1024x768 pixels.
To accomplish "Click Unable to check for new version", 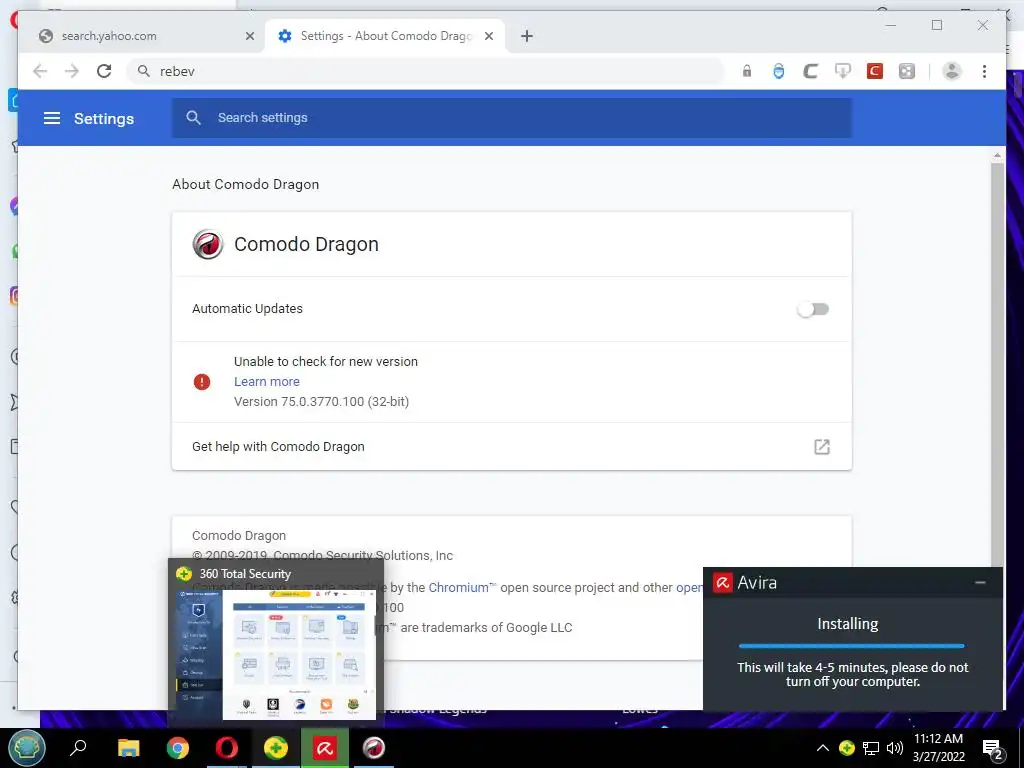I will [x=325, y=362].
